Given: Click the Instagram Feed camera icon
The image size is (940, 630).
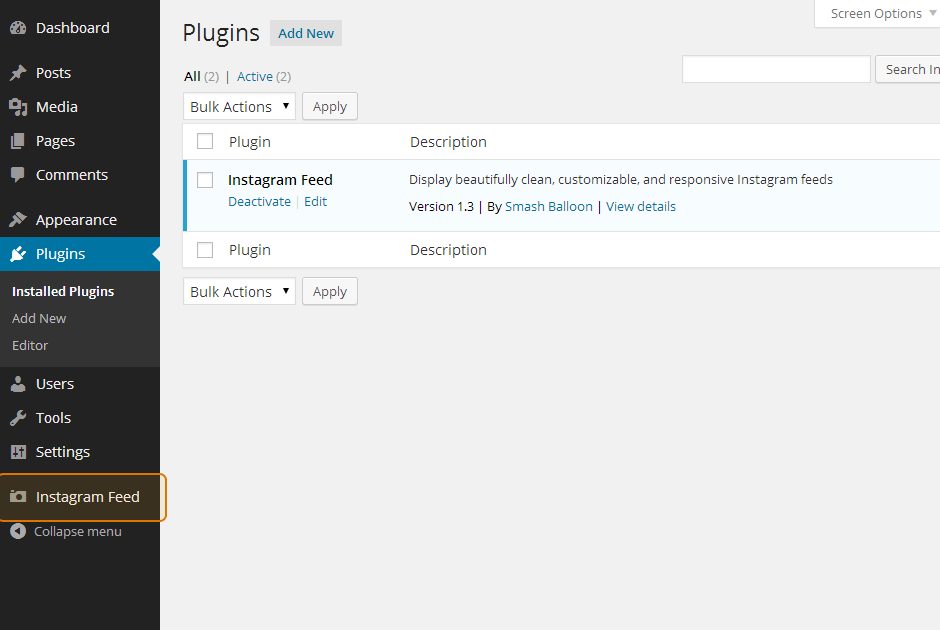Looking at the screenshot, I should tap(18, 497).
